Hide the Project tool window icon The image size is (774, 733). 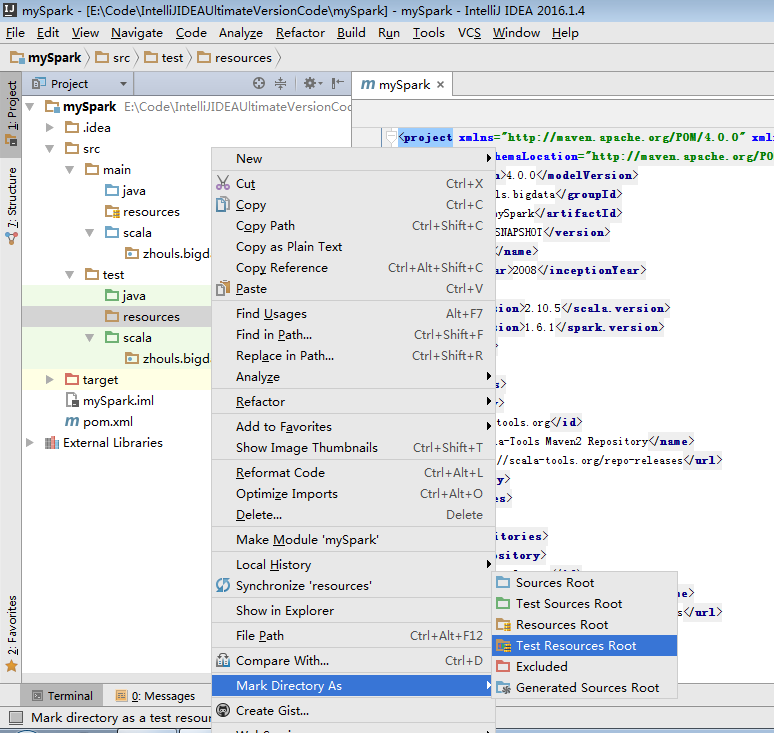(338, 83)
